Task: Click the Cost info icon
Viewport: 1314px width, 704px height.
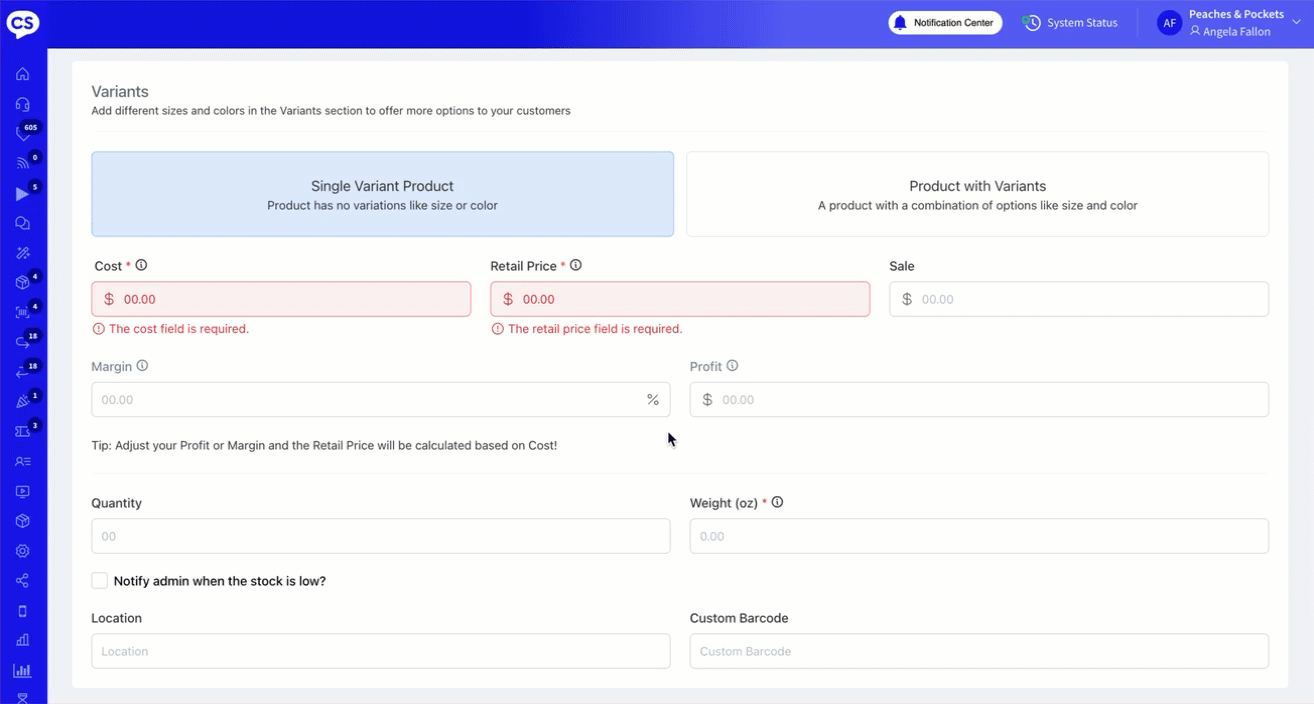Action: click(141, 265)
